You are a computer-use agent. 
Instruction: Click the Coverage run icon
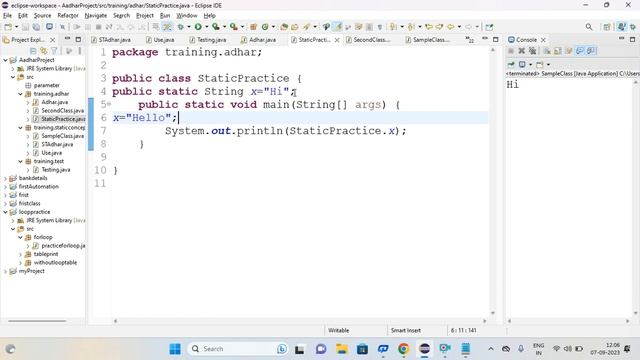click(216, 27)
